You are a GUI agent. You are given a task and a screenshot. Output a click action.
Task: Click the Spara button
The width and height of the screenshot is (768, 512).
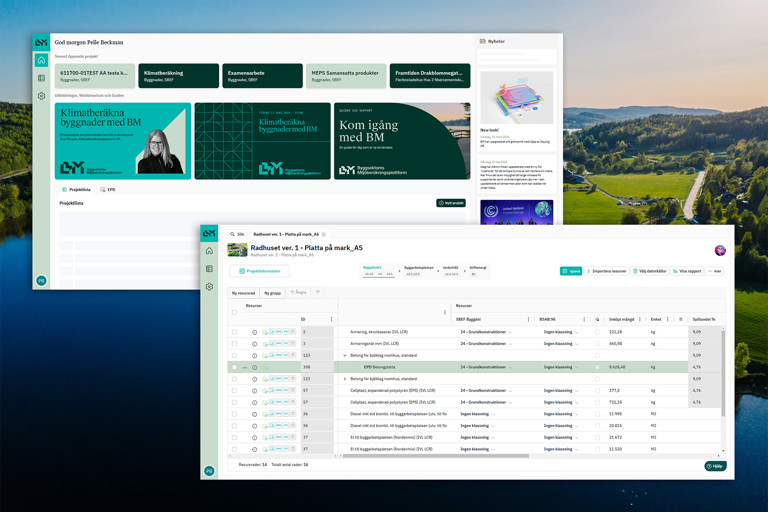[x=570, y=271]
